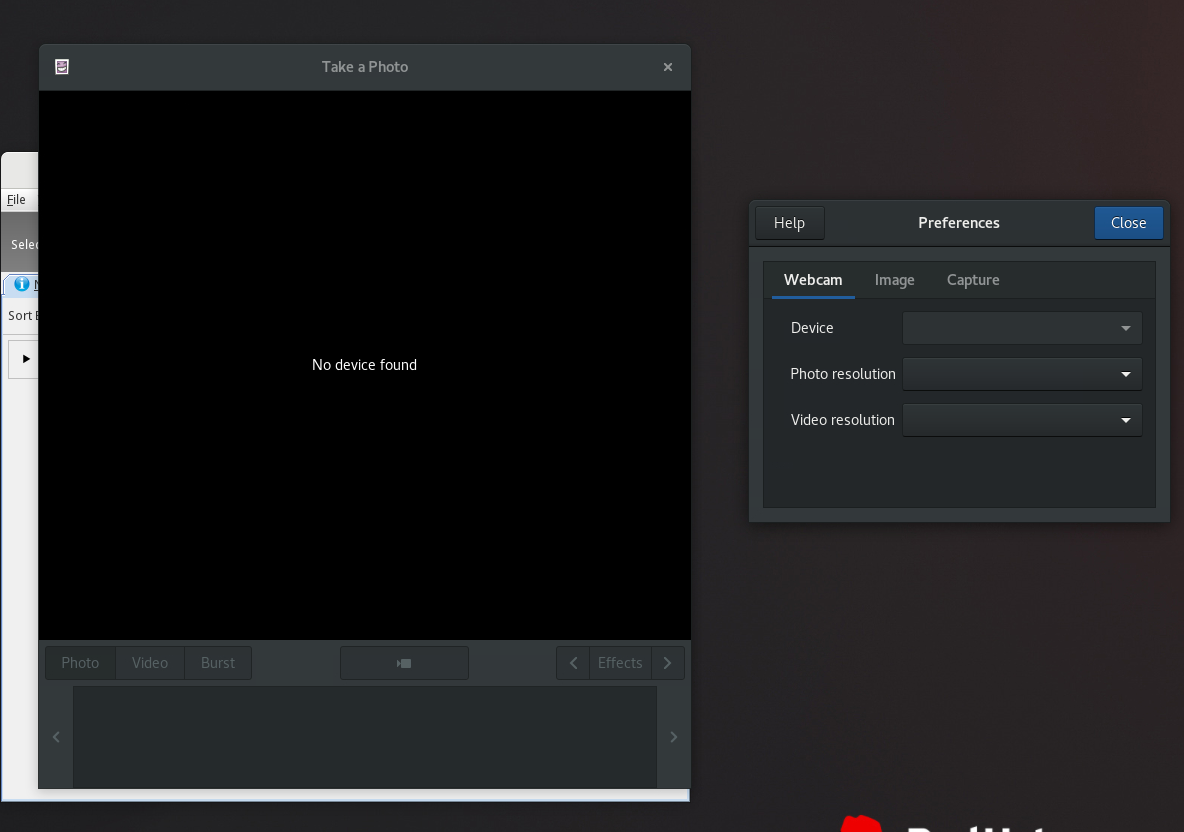Expand the Photo resolution dropdown

tap(1021, 374)
